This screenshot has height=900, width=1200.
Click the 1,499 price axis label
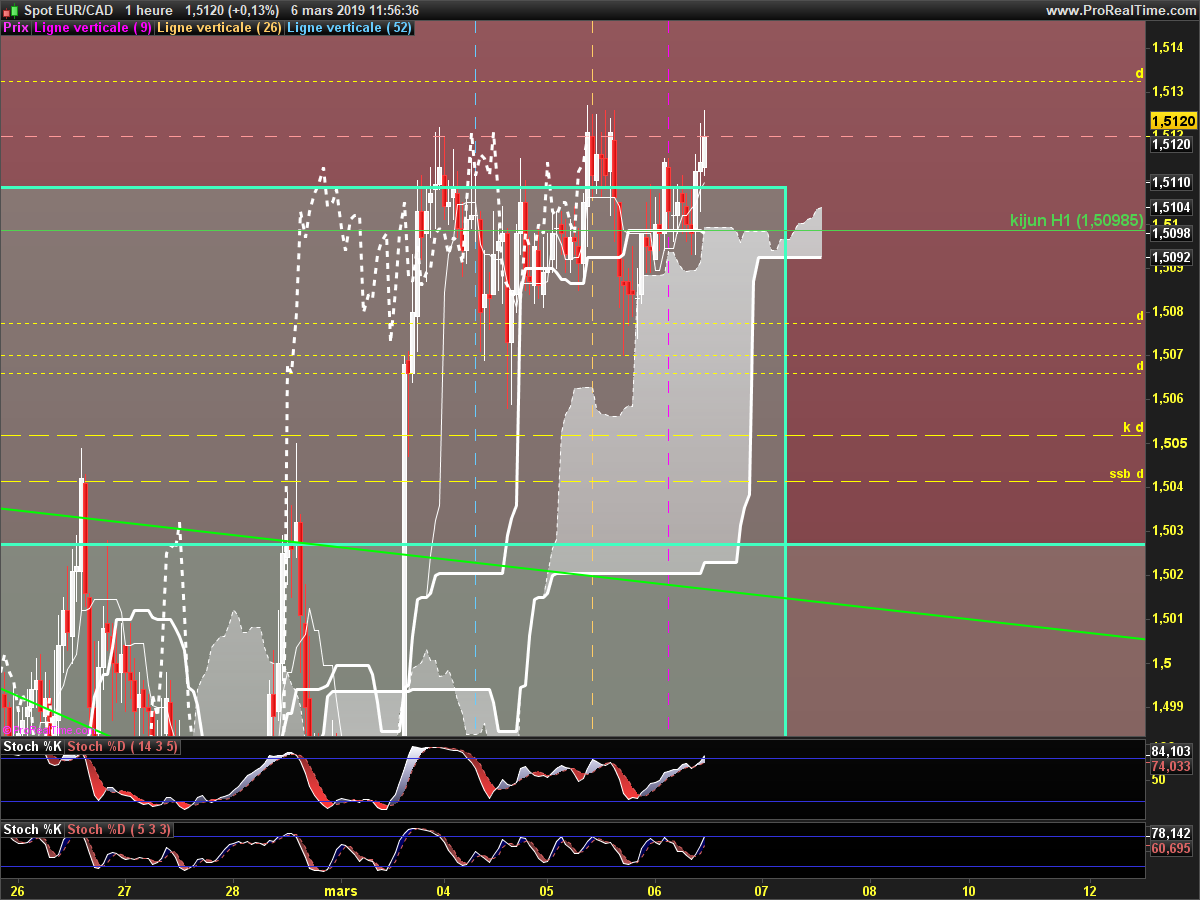(1167, 707)
